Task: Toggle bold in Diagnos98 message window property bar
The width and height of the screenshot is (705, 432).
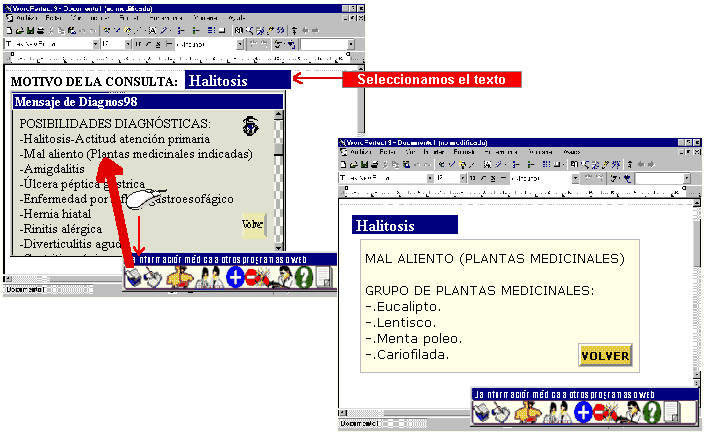Action: (138, 44)
